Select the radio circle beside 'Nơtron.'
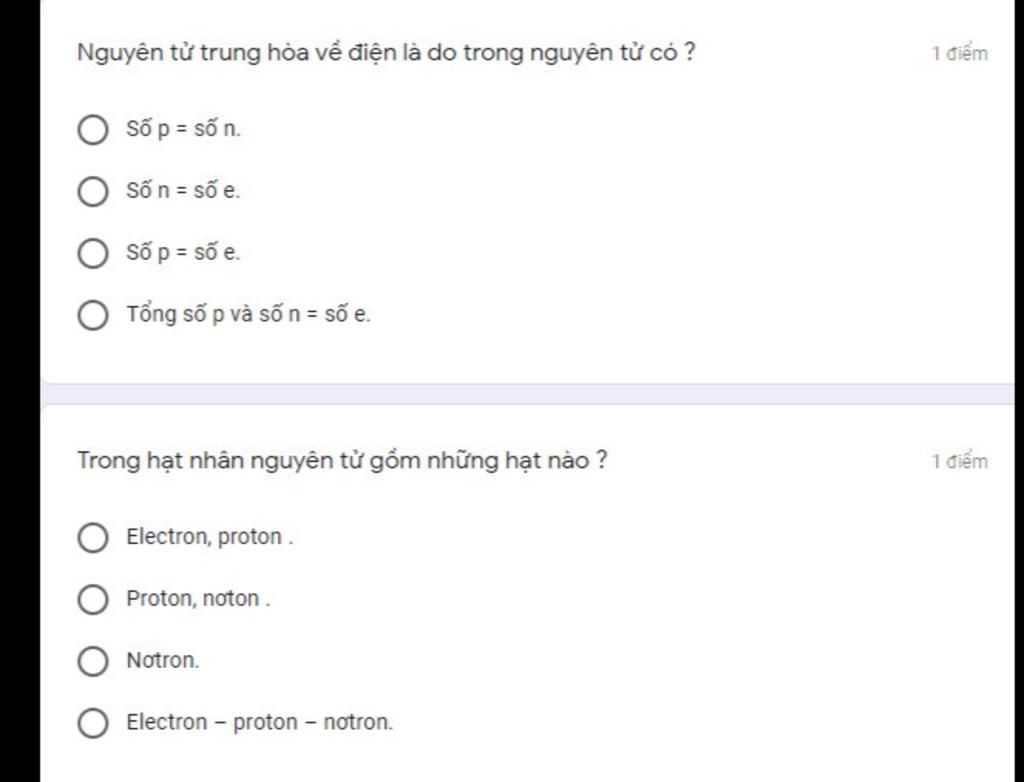 93,661
